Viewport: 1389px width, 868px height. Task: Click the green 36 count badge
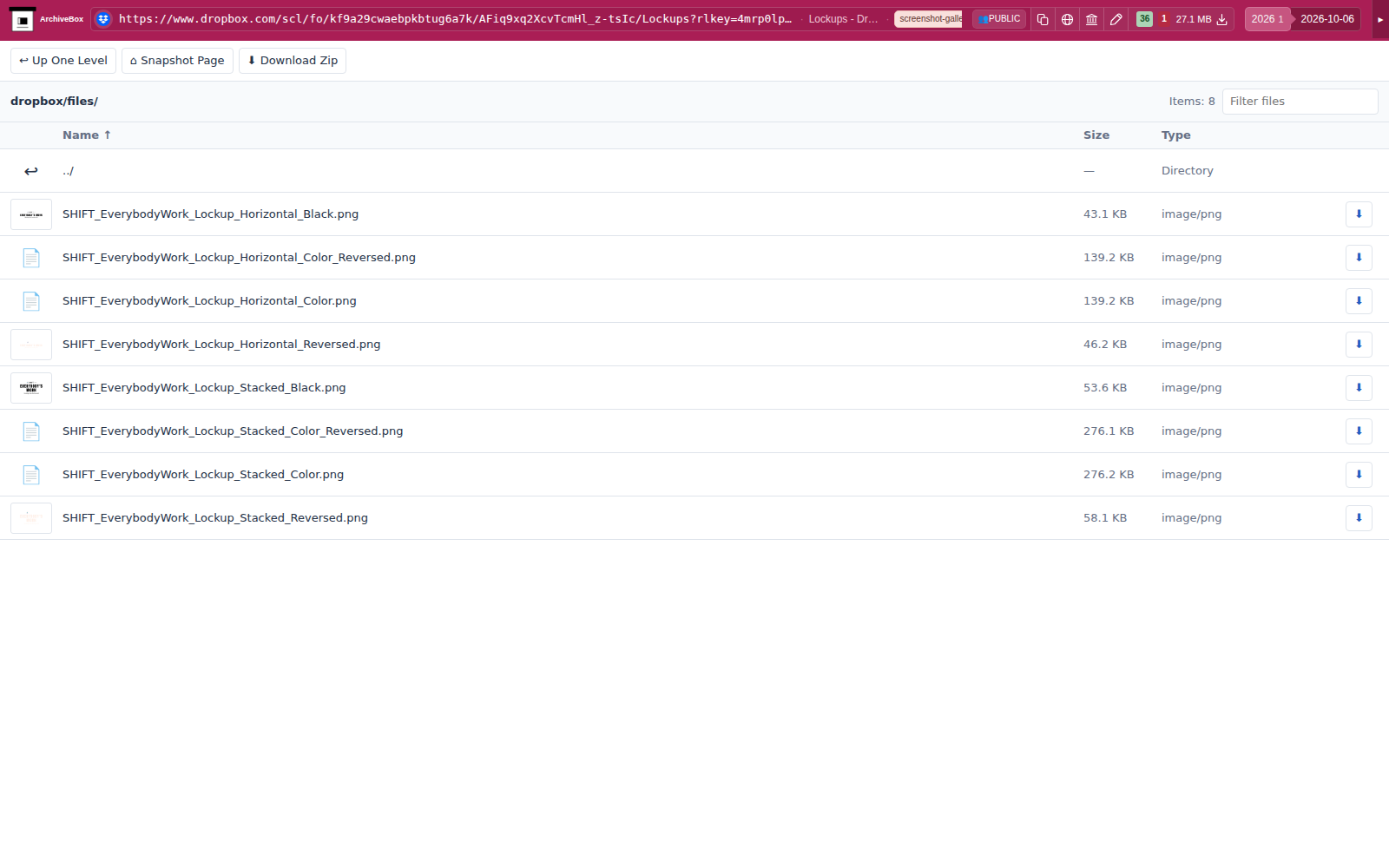click(1144, 19)
